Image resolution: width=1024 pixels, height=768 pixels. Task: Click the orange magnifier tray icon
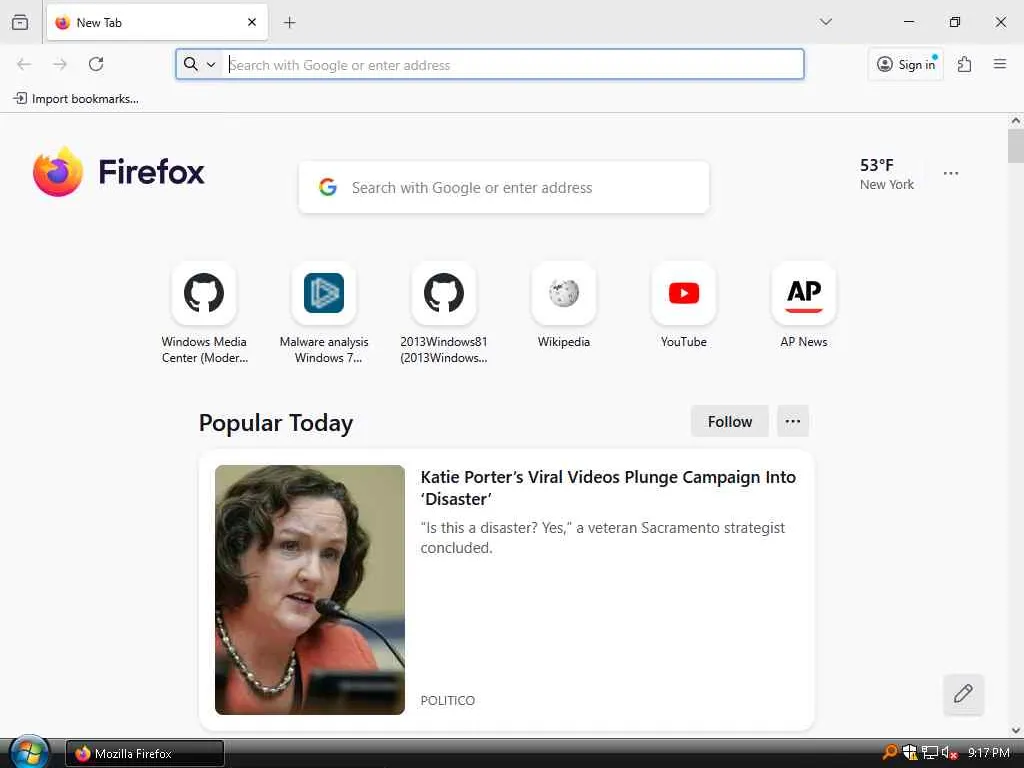click(x=890, y=752)
